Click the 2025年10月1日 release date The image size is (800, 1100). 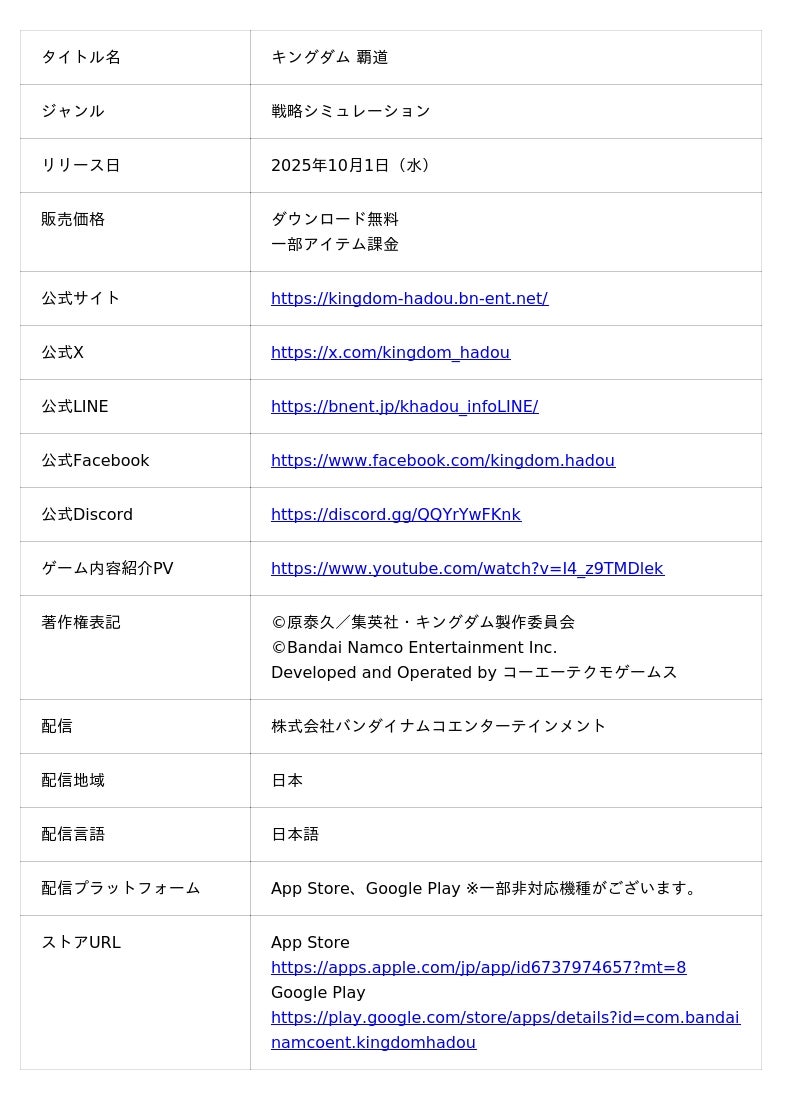350,165
